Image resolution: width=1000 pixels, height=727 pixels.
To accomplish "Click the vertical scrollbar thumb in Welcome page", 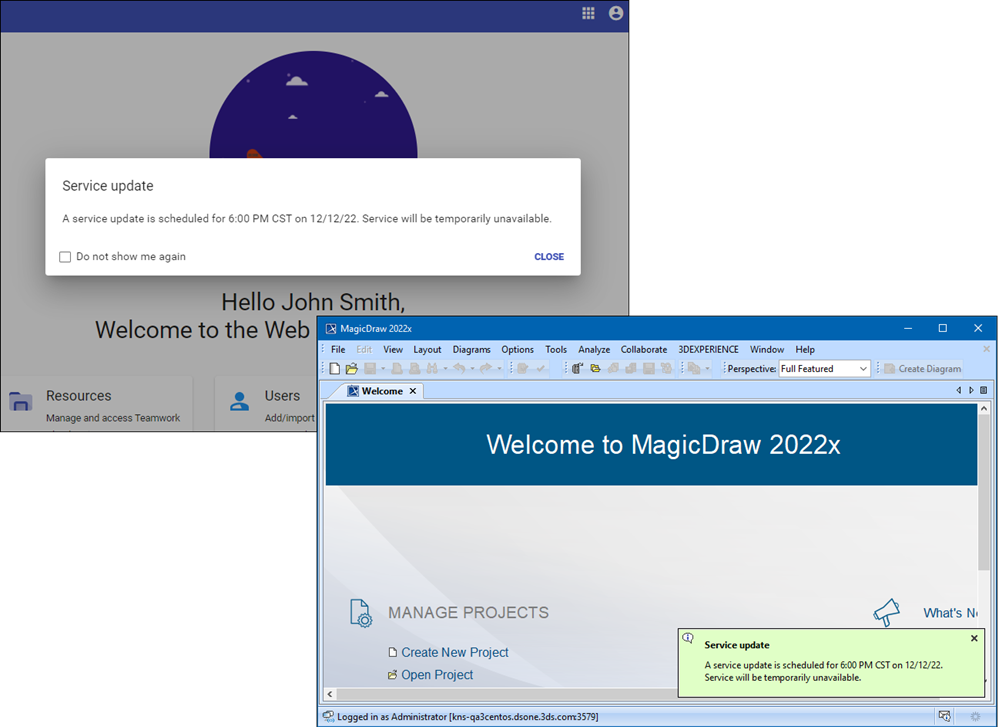I will tap(984, 492).
